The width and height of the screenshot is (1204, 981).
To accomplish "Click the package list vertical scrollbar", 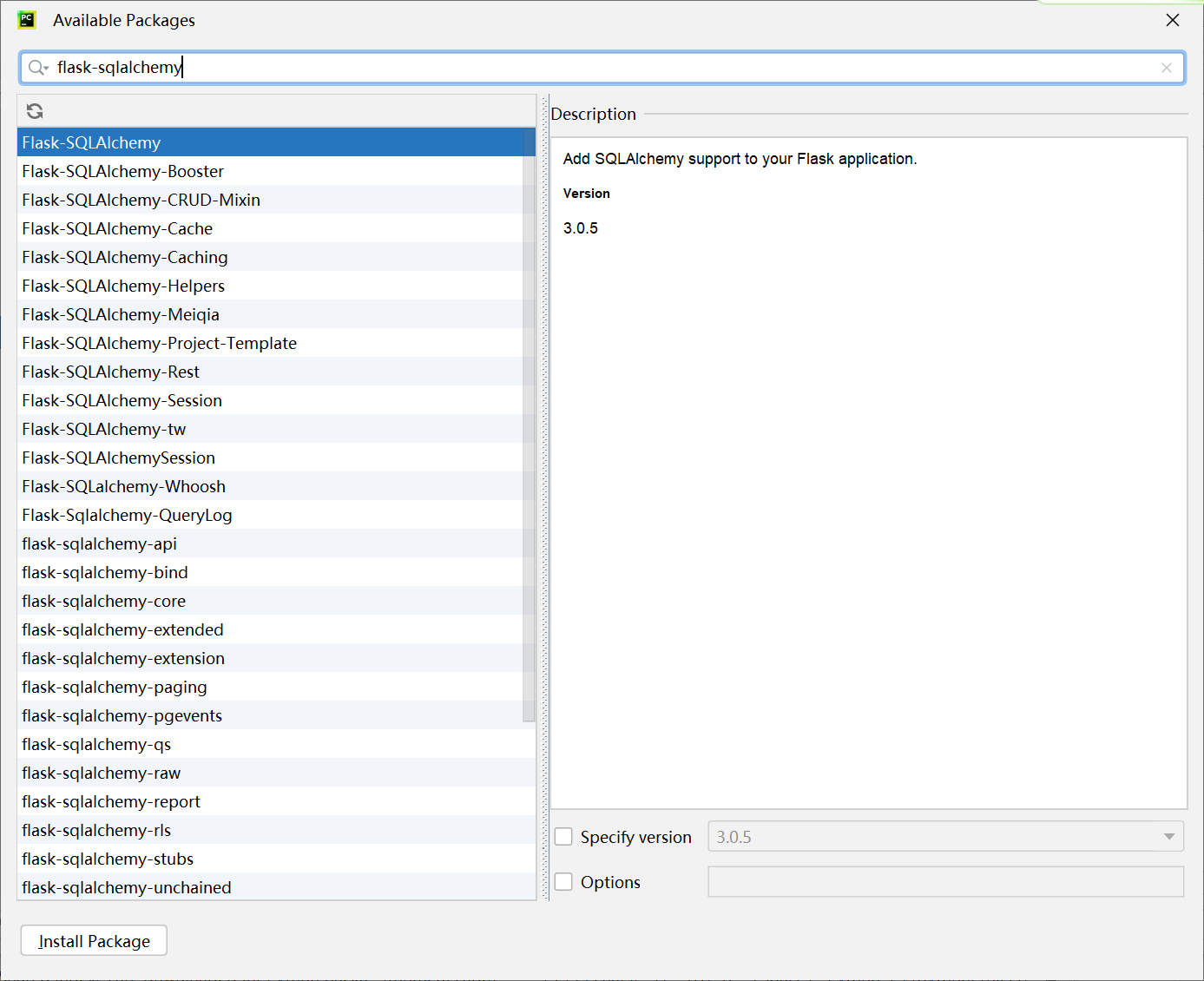I will [x=529, y=425].
